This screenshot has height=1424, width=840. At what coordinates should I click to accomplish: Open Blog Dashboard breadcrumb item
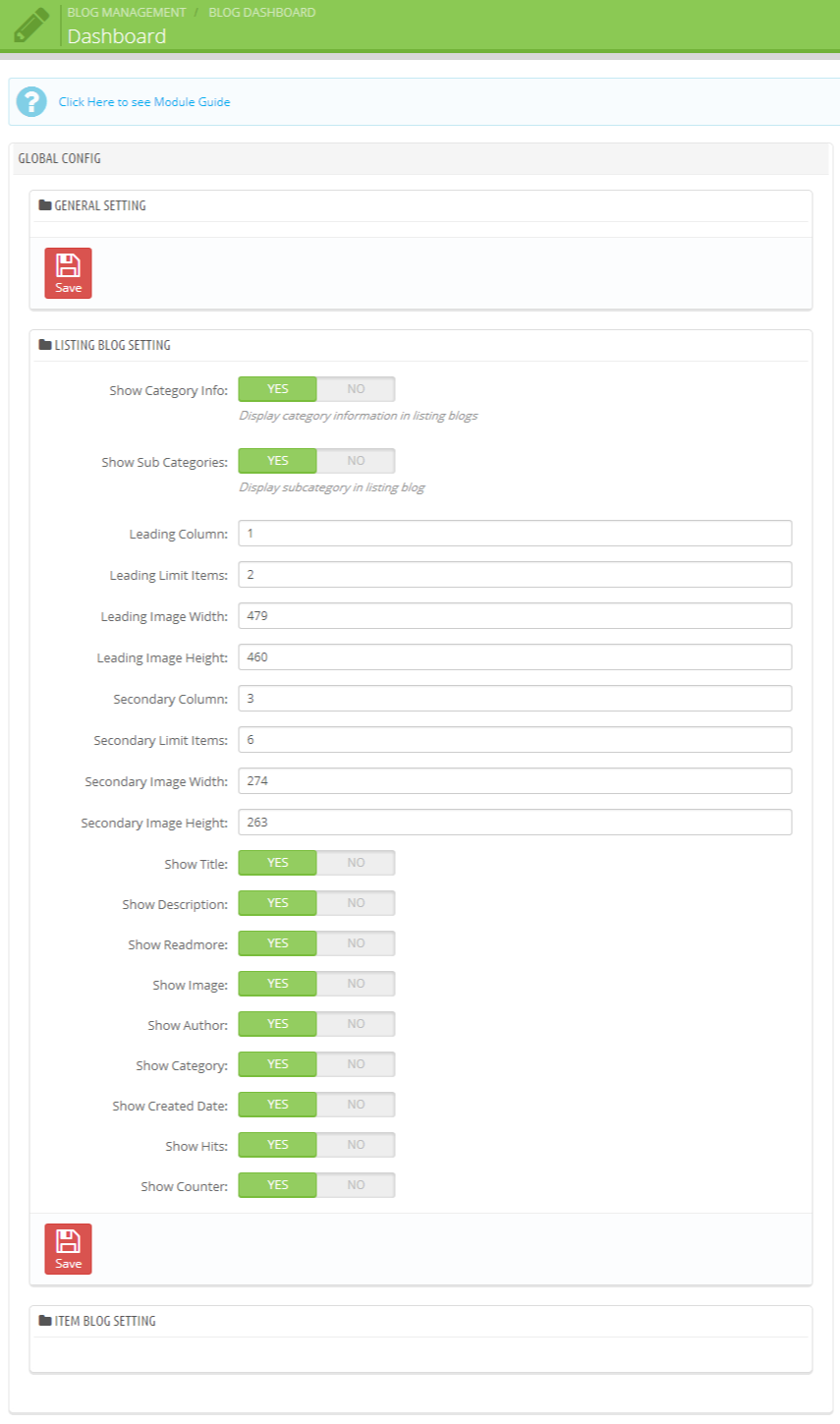pos(262,13)
